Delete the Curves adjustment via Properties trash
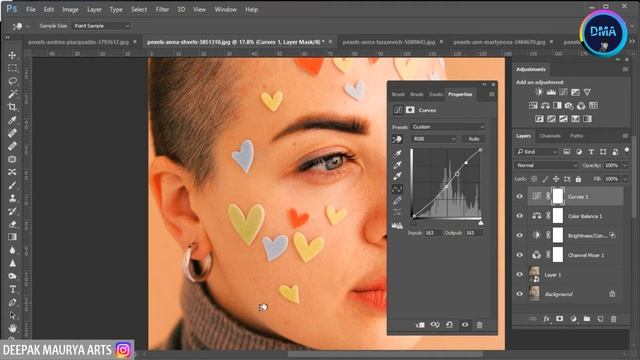The height and width of the screenshot is (360, 640). (480, 325)
